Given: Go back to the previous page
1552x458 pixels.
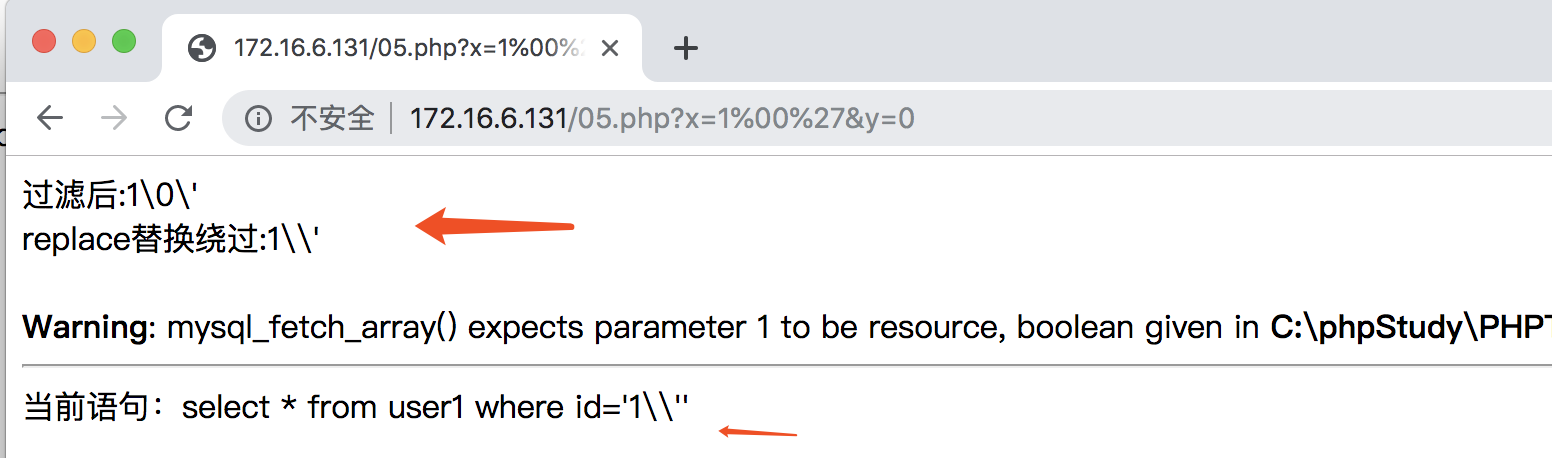Looking at the screenshot, I should point(49,119).
